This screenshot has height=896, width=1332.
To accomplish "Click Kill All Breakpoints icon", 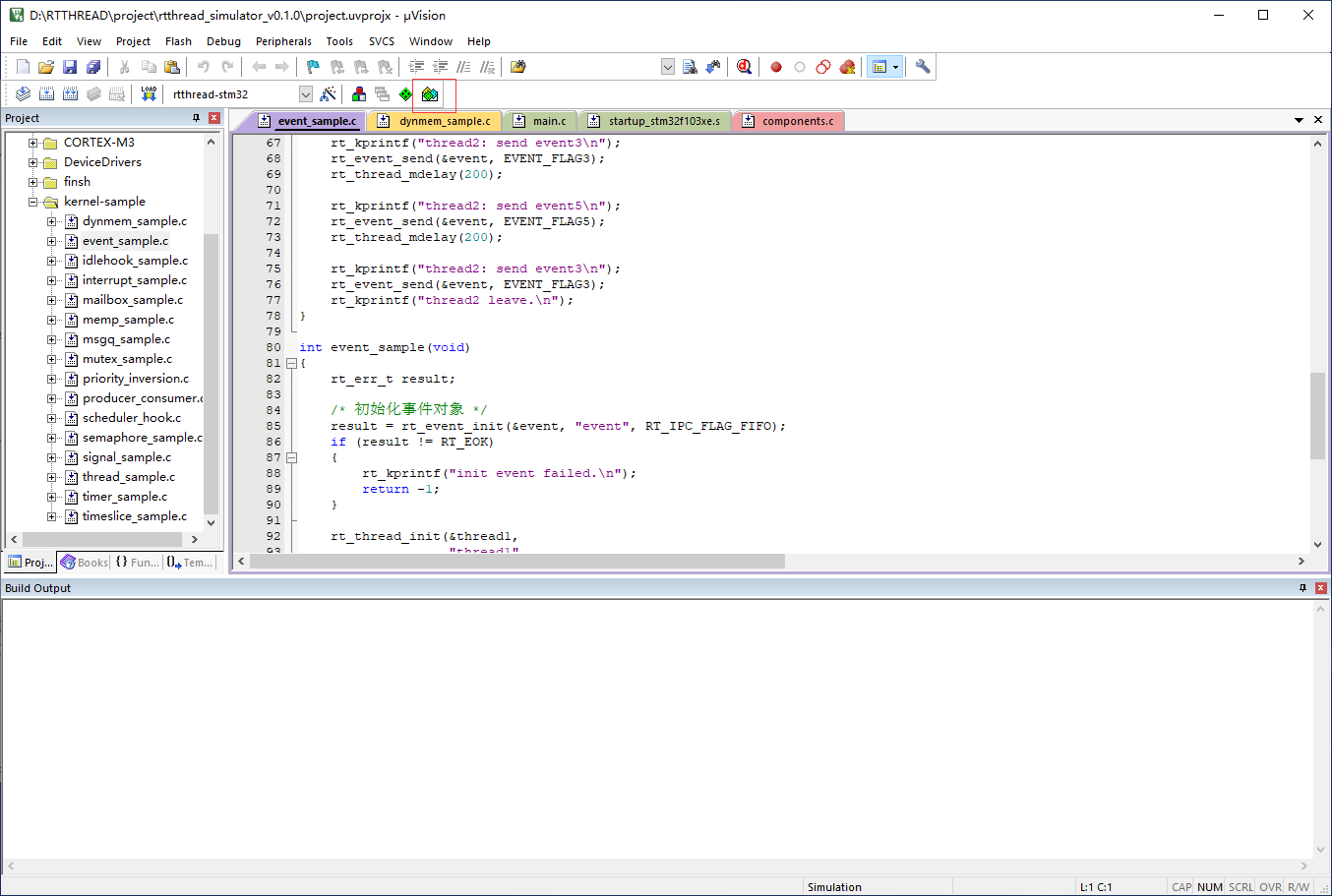I will click(847, 67).
